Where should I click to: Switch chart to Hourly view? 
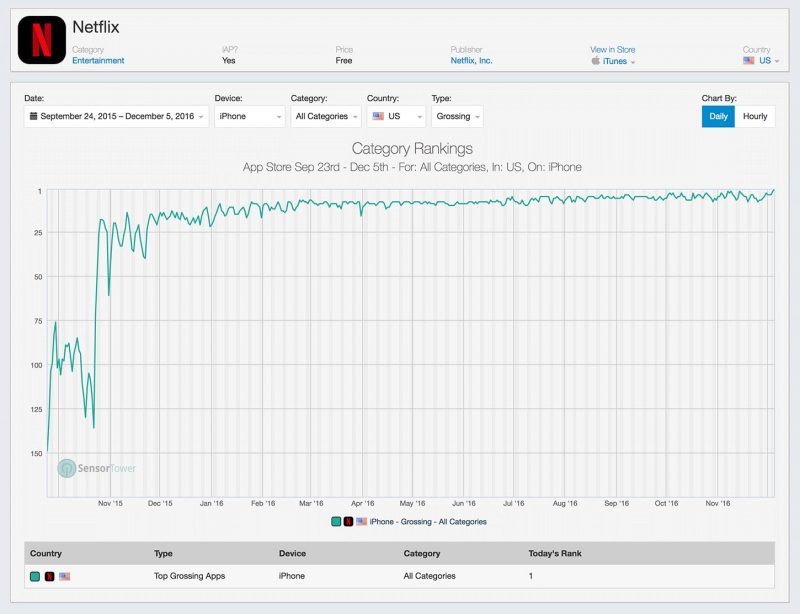pyautogui.click(x=755, y=116)
